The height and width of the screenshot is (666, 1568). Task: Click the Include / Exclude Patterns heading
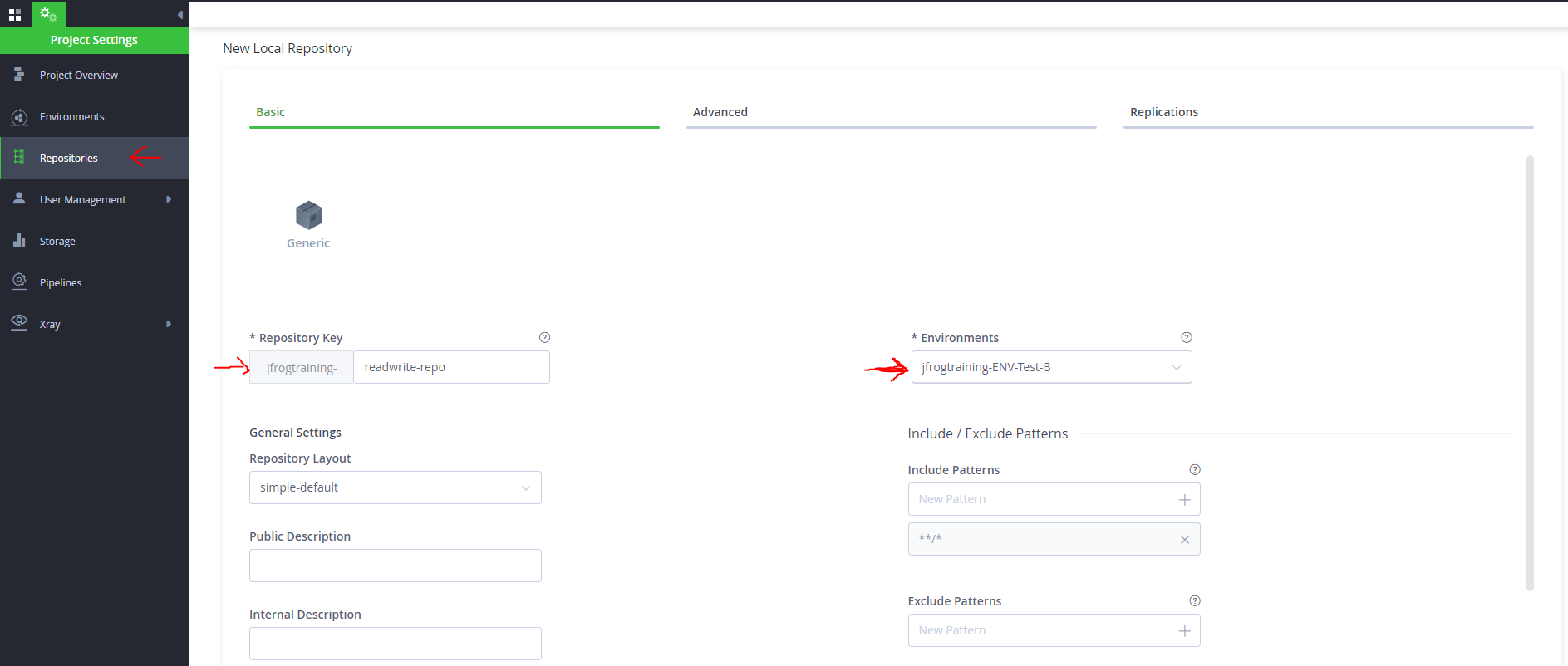point(988,433)
